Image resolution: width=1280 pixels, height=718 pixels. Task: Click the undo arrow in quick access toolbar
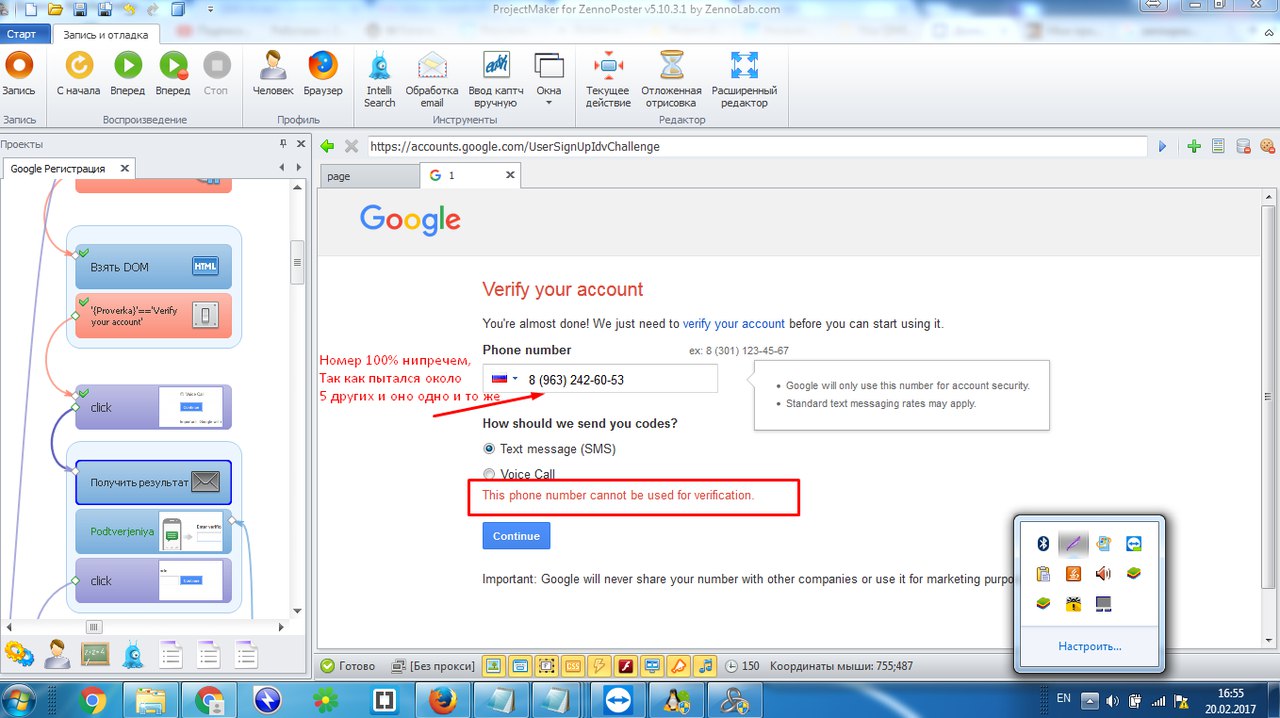[130, 9]
